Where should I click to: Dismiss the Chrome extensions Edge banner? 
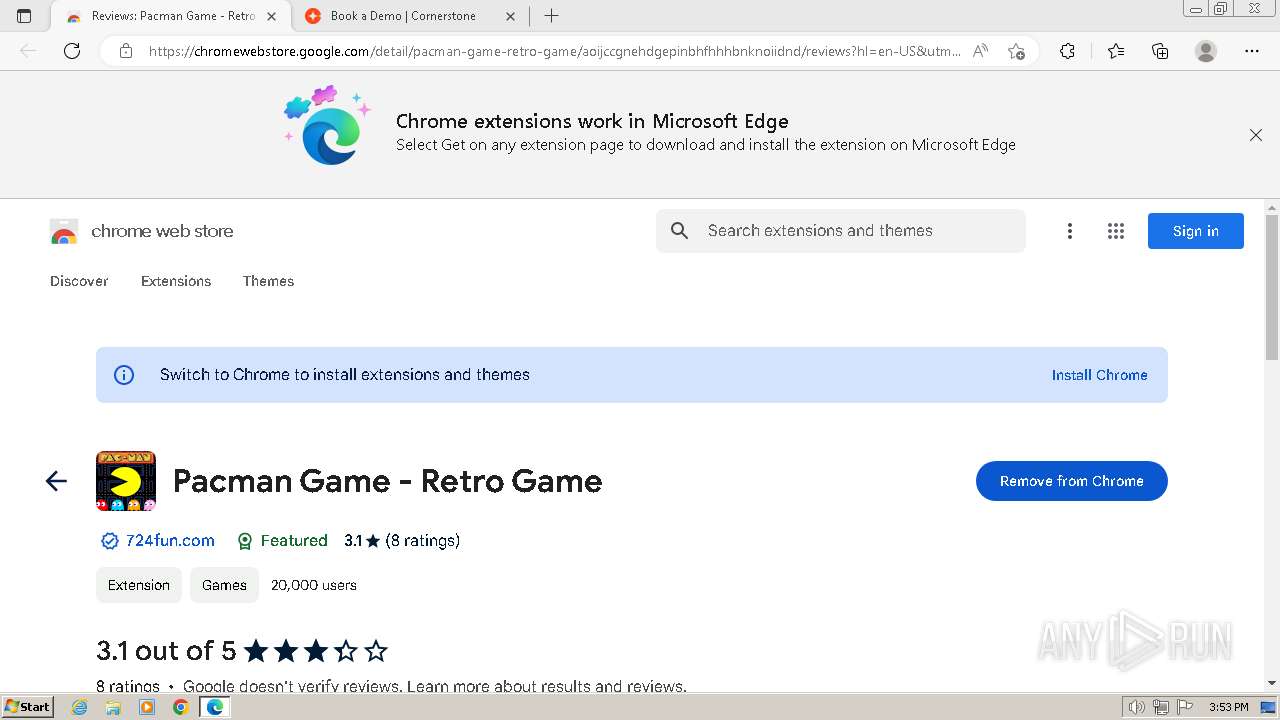tap(1256, 135)
